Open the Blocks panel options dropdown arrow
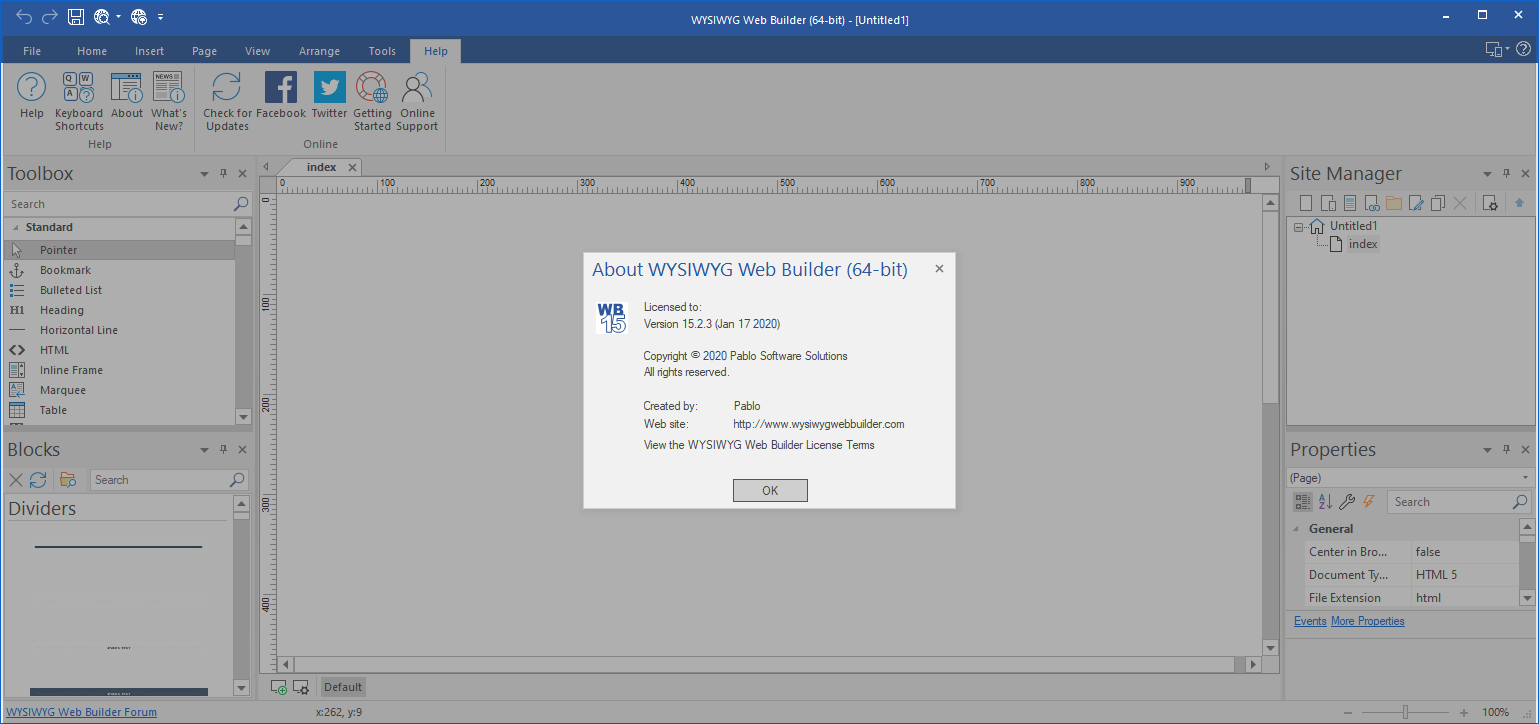The height and width of the screenshot is (724, 1539). click(204, 450)
